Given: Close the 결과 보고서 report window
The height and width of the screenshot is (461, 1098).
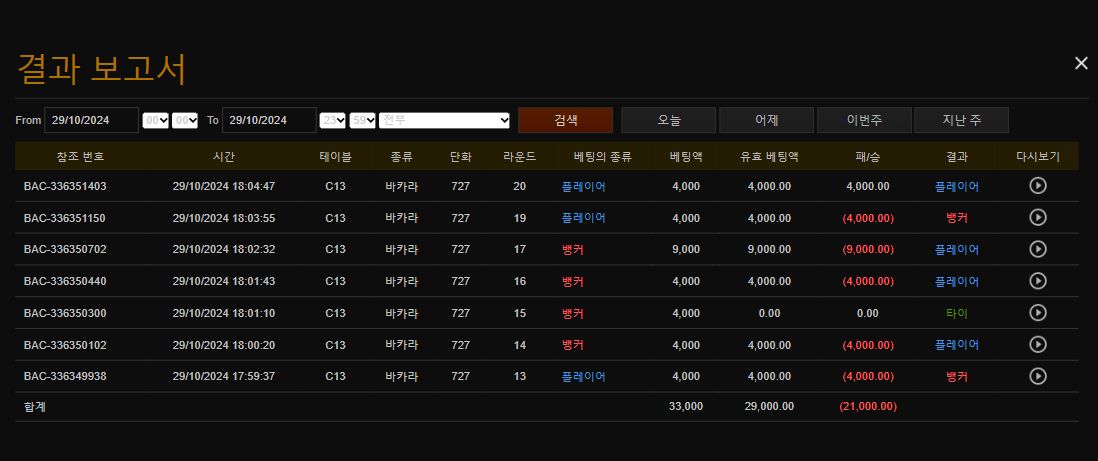Looking at the screenshot, I should [1080, 63].
